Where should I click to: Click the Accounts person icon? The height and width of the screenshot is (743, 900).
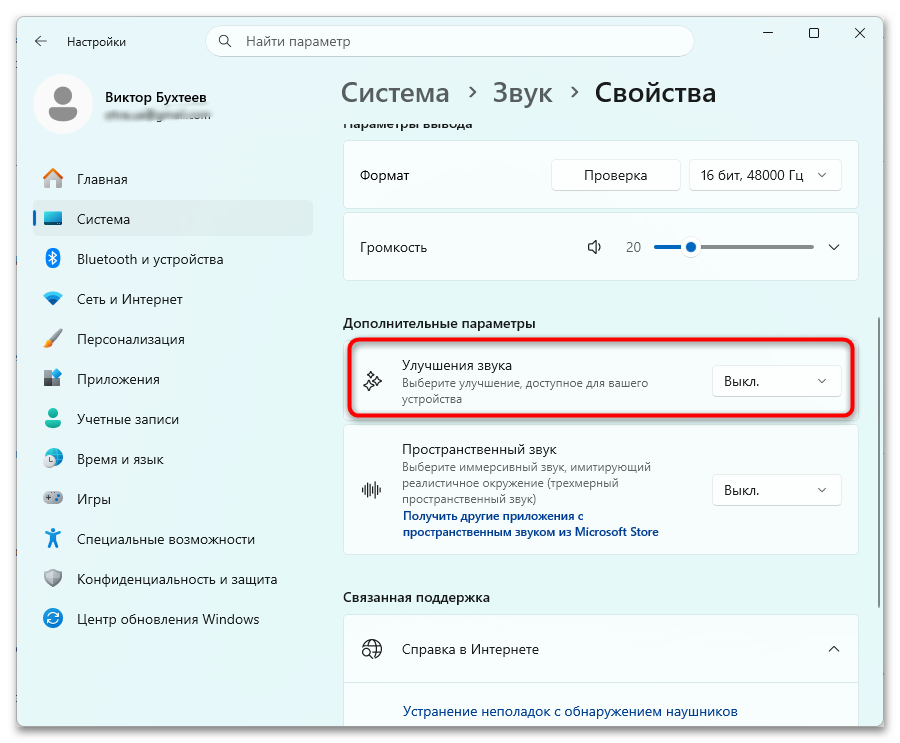[x=53, y=419]
